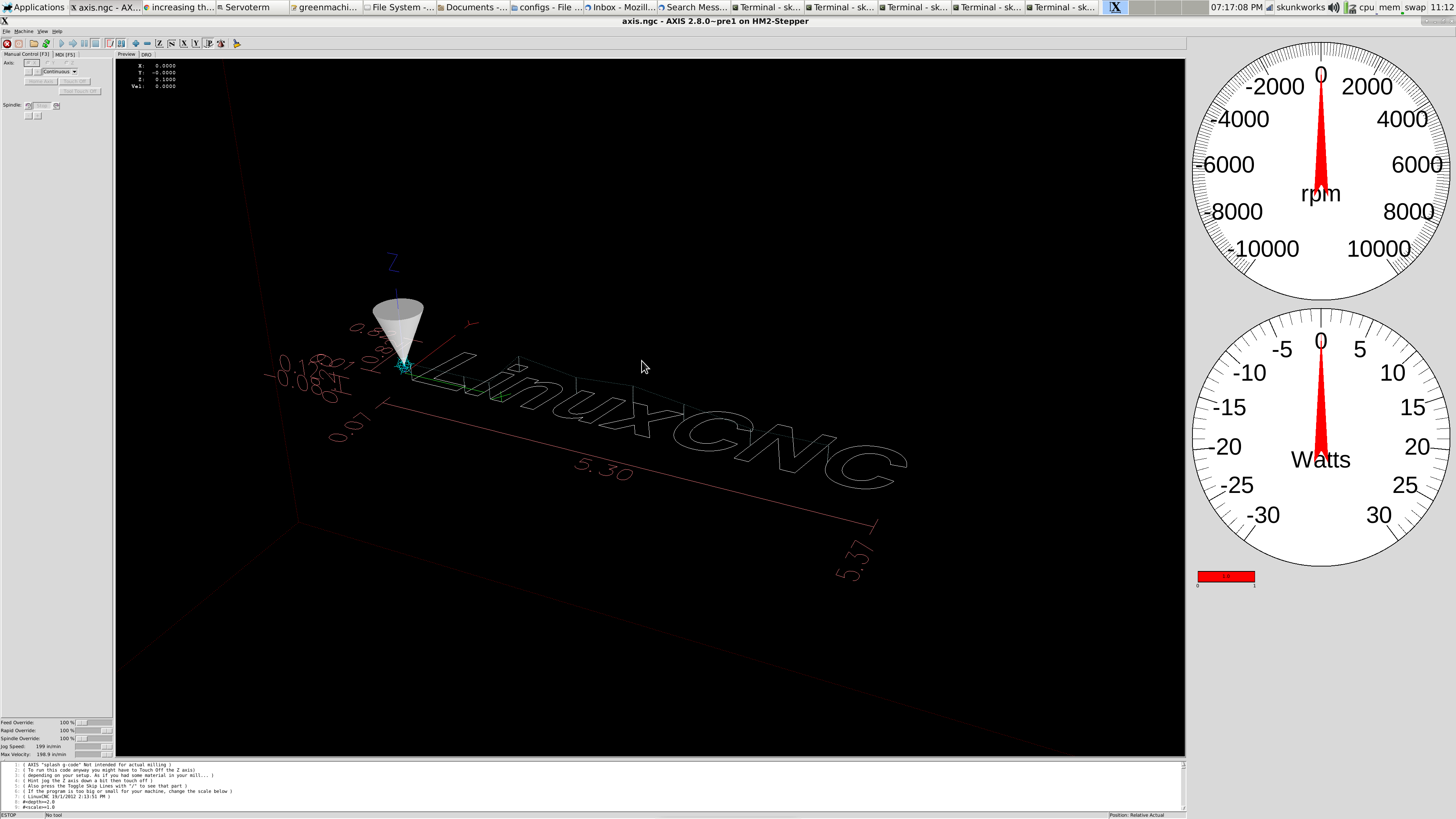
Task: Select the X axis radio button
Action: [31, 63]
